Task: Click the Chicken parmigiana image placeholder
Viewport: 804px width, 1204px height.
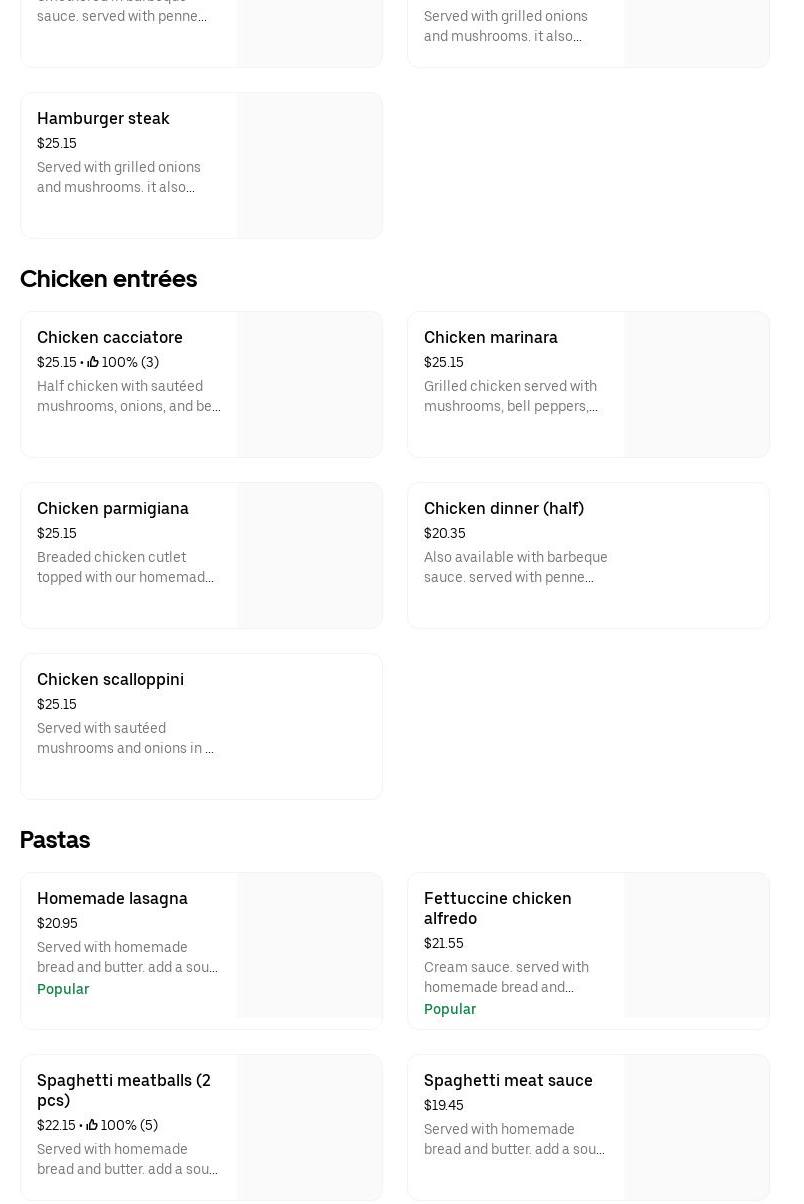Action: tap(309, 556)
